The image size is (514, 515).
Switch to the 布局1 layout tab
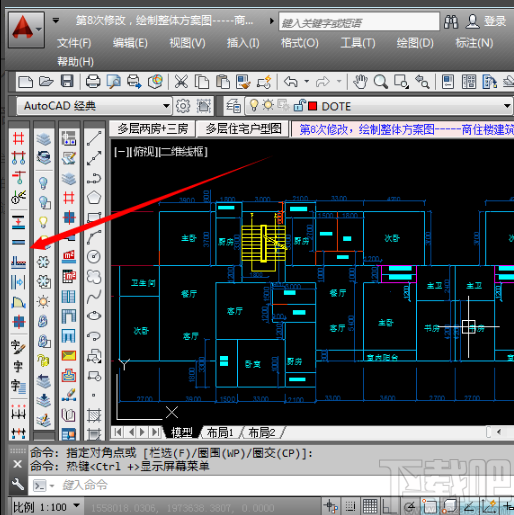pos(220,432)
